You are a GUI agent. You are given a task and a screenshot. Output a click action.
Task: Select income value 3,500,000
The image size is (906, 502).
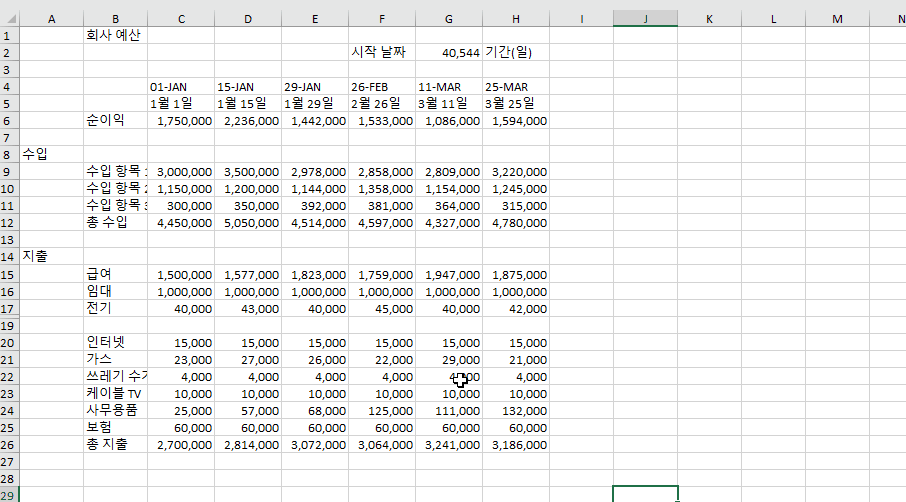248,172
